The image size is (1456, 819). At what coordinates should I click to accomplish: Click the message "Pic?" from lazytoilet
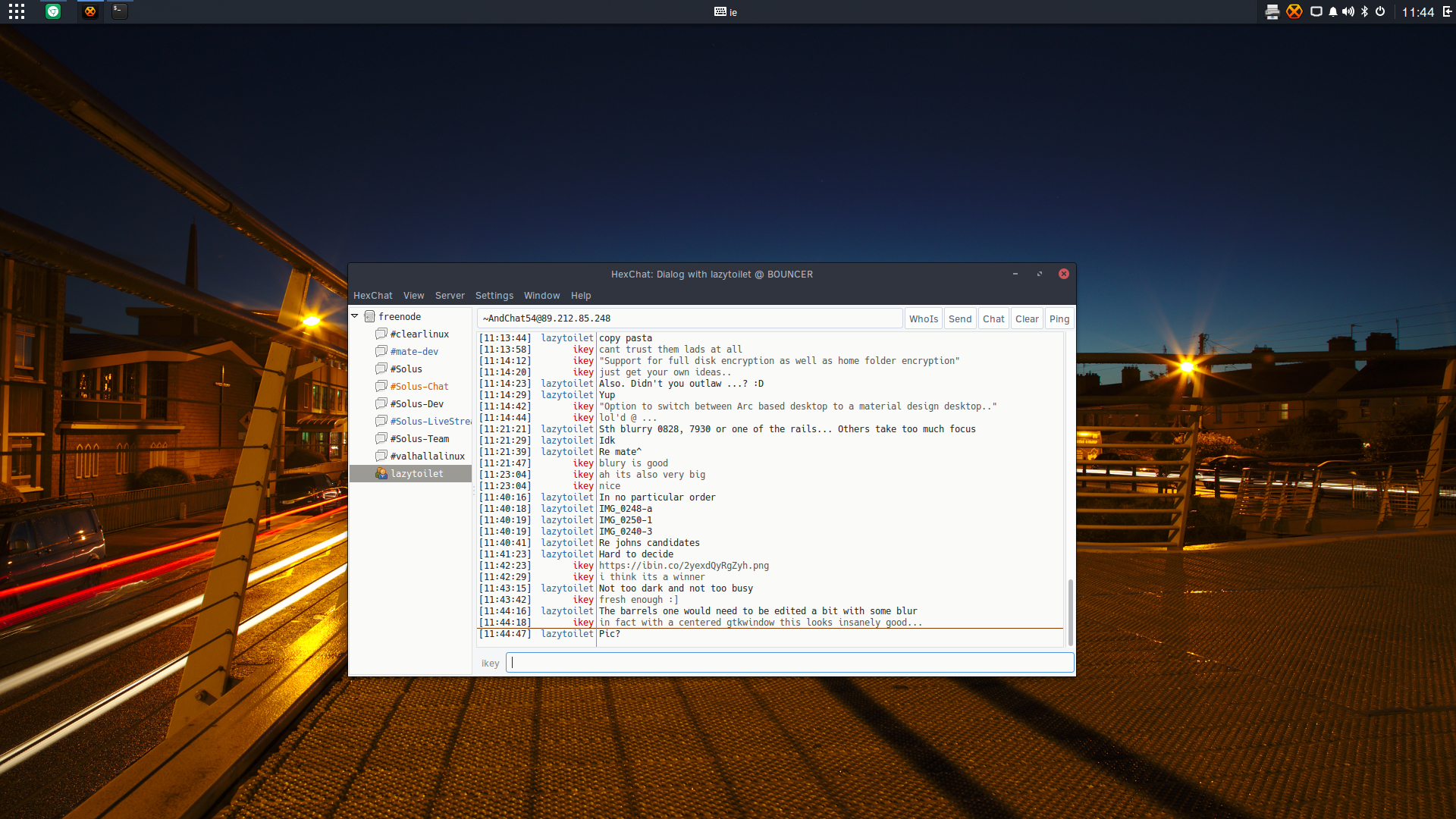610,634
